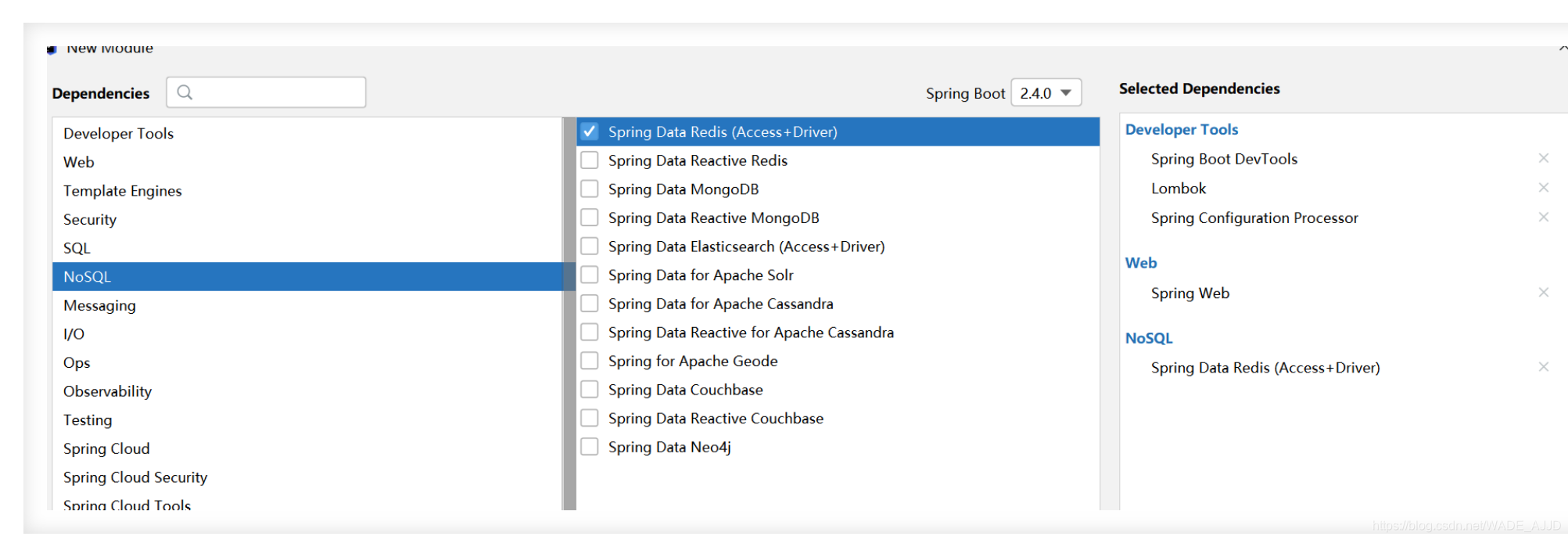Remove Spring Boot DevTools dependency
1568x540 pixels.
point(1543,158)
